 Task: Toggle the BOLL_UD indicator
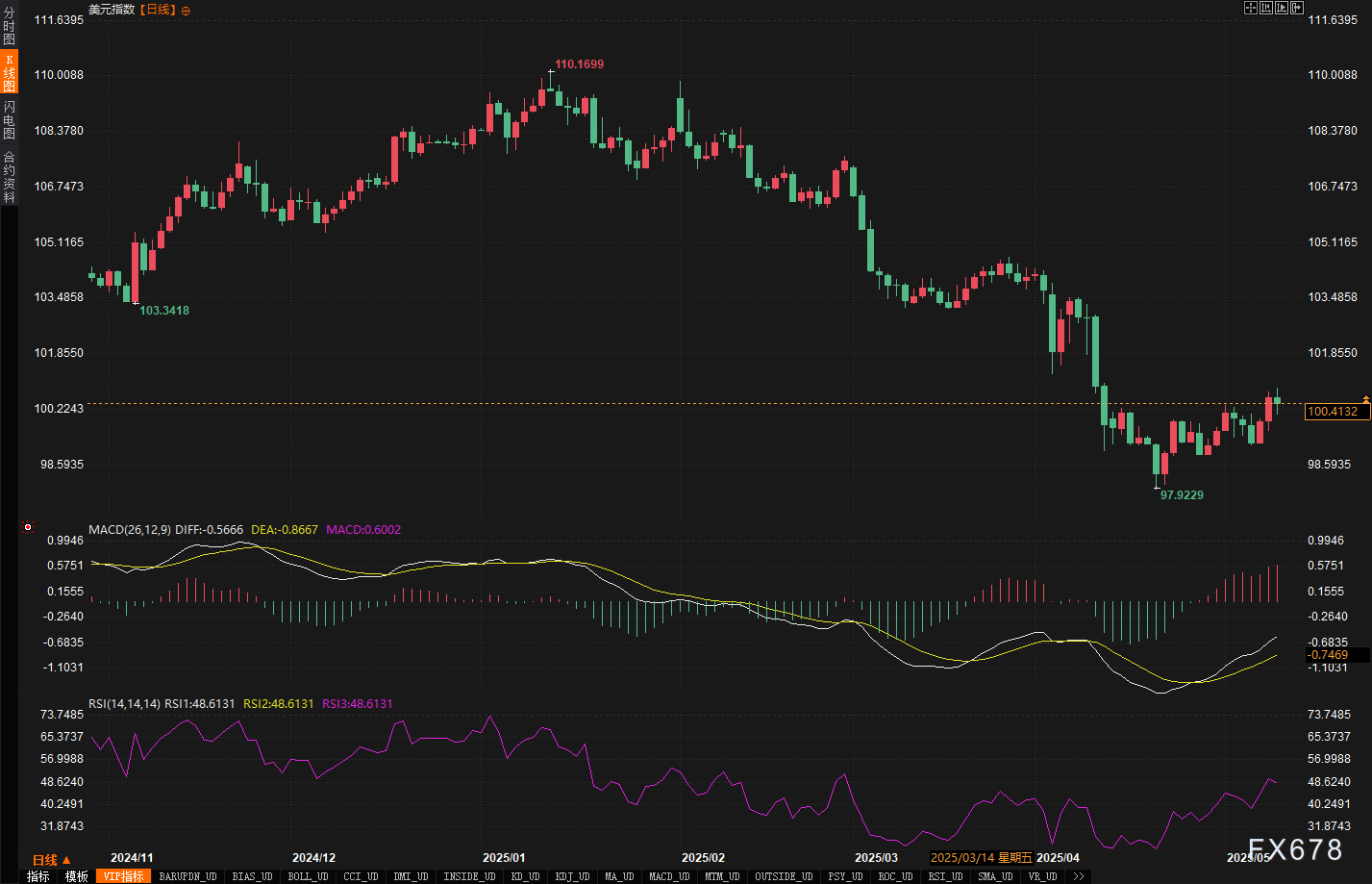(308, 876)
